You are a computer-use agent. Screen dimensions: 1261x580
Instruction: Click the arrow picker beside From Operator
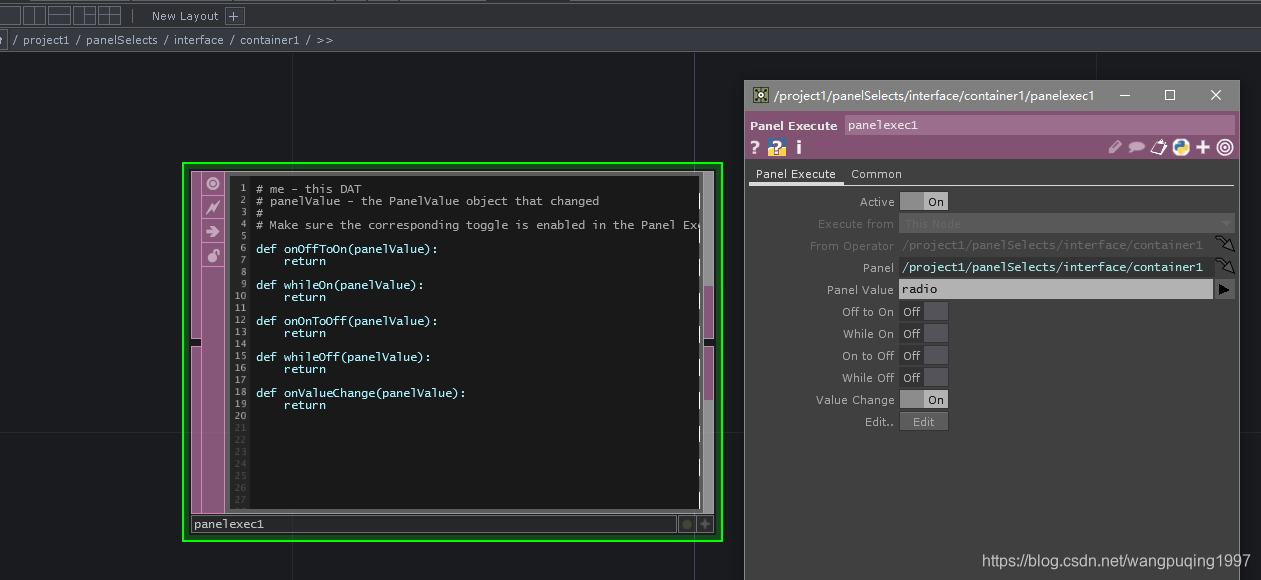(x=1225, y=245)
